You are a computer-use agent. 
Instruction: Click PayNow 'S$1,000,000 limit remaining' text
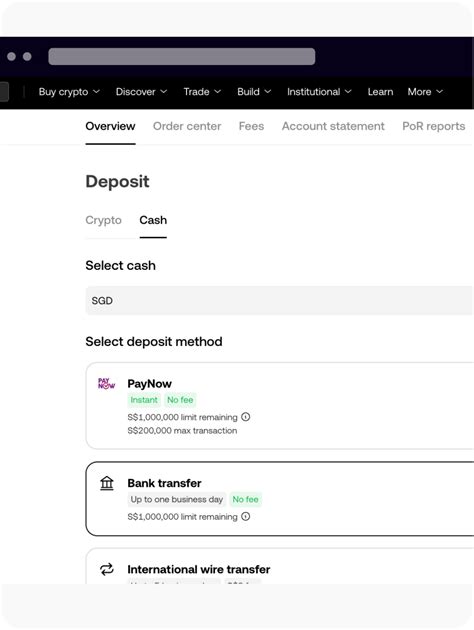coord(183,417)
